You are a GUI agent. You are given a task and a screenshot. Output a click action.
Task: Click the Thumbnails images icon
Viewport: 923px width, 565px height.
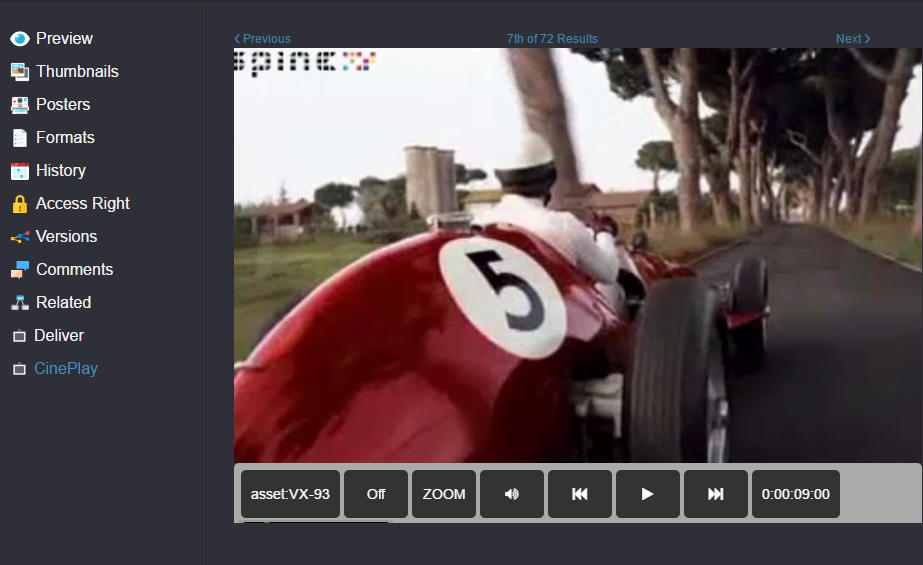pyautogui.click(x=19, y=72)
